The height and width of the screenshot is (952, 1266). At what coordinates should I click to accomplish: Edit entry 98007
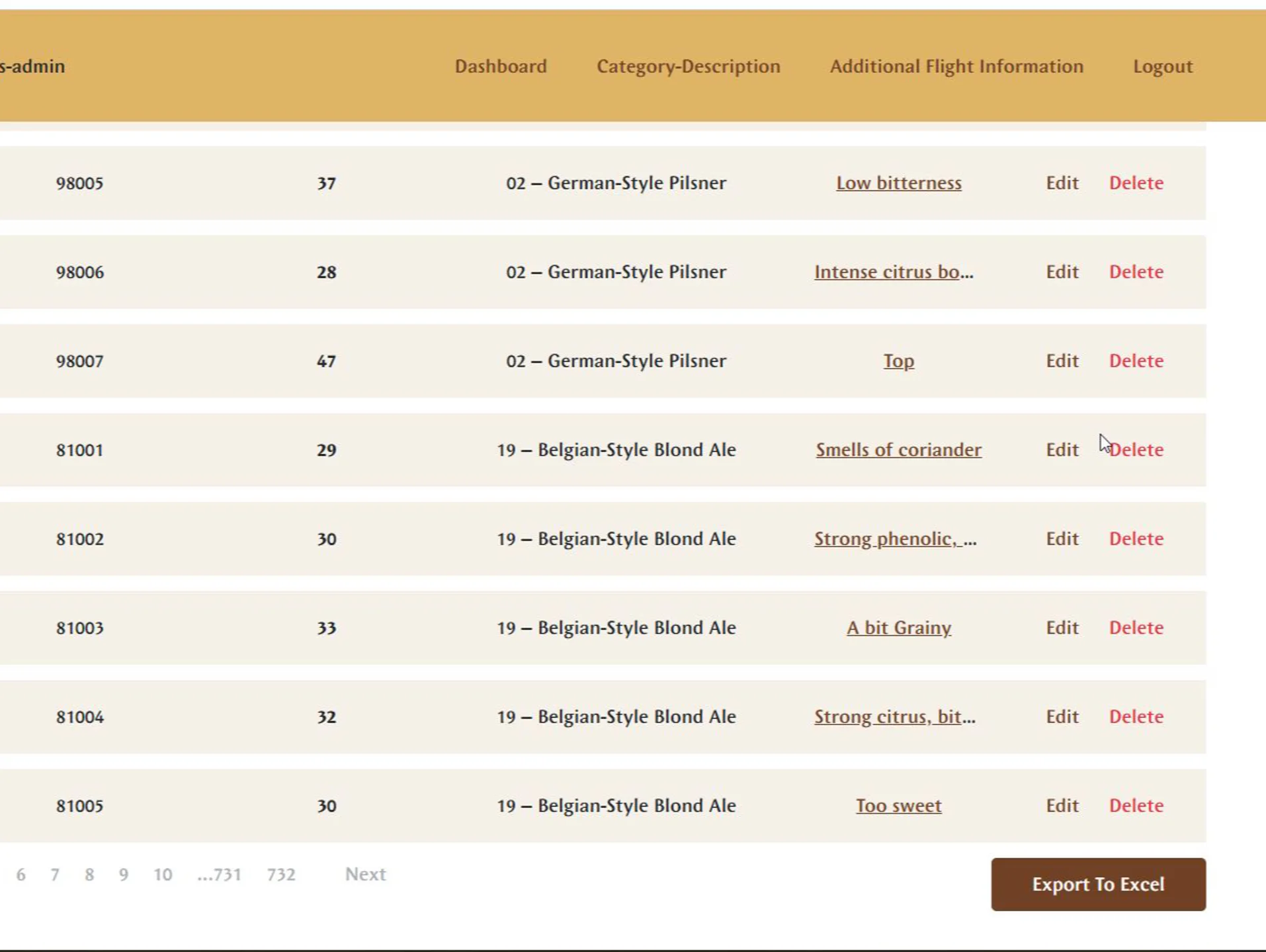pos(1062,361)
